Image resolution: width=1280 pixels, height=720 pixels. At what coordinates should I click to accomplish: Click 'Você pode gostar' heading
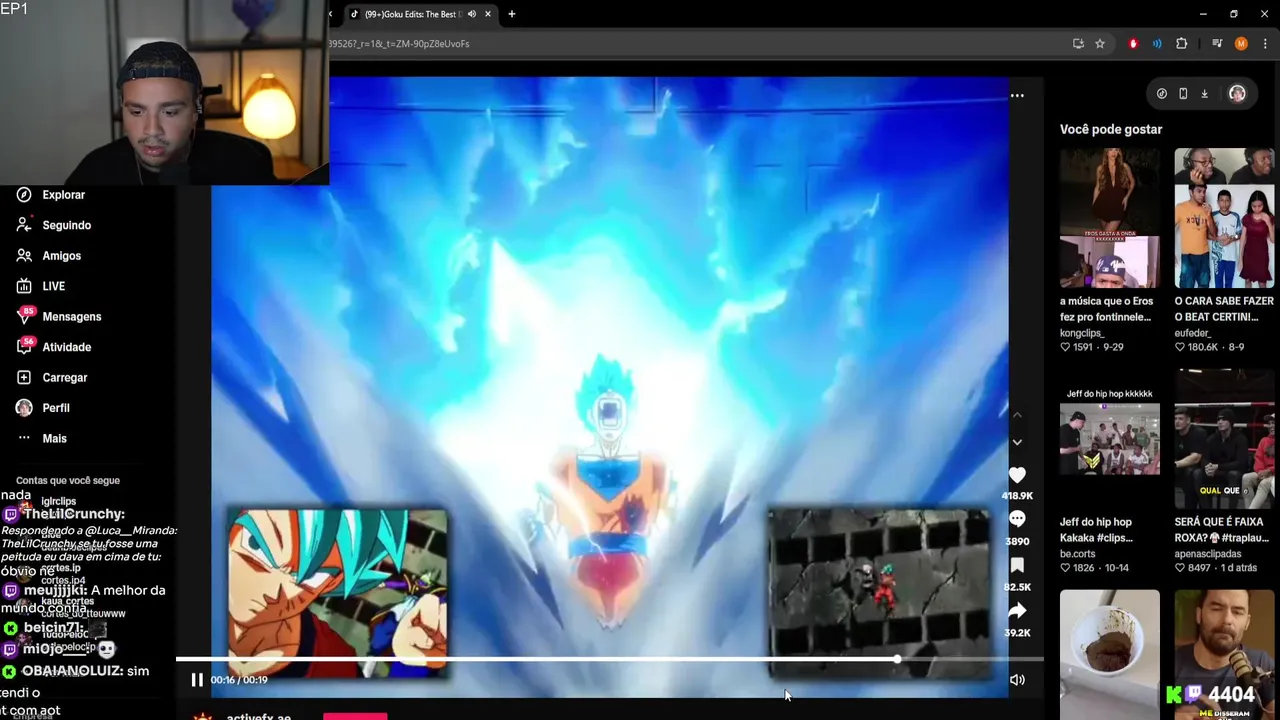pyautogui.click(x=1111, y=130)
